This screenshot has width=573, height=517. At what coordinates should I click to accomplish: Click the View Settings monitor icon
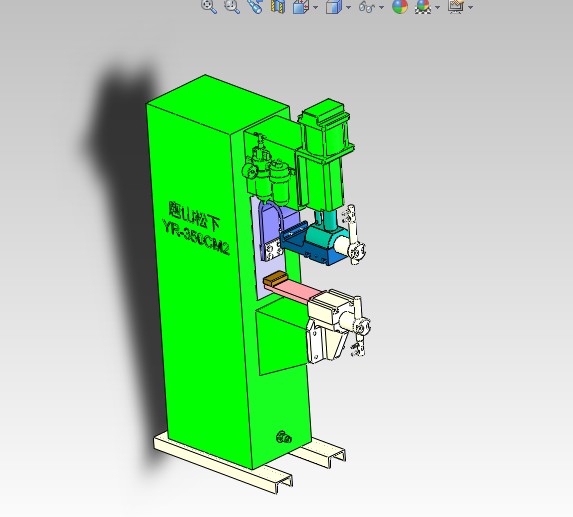[x=456, y=6]
